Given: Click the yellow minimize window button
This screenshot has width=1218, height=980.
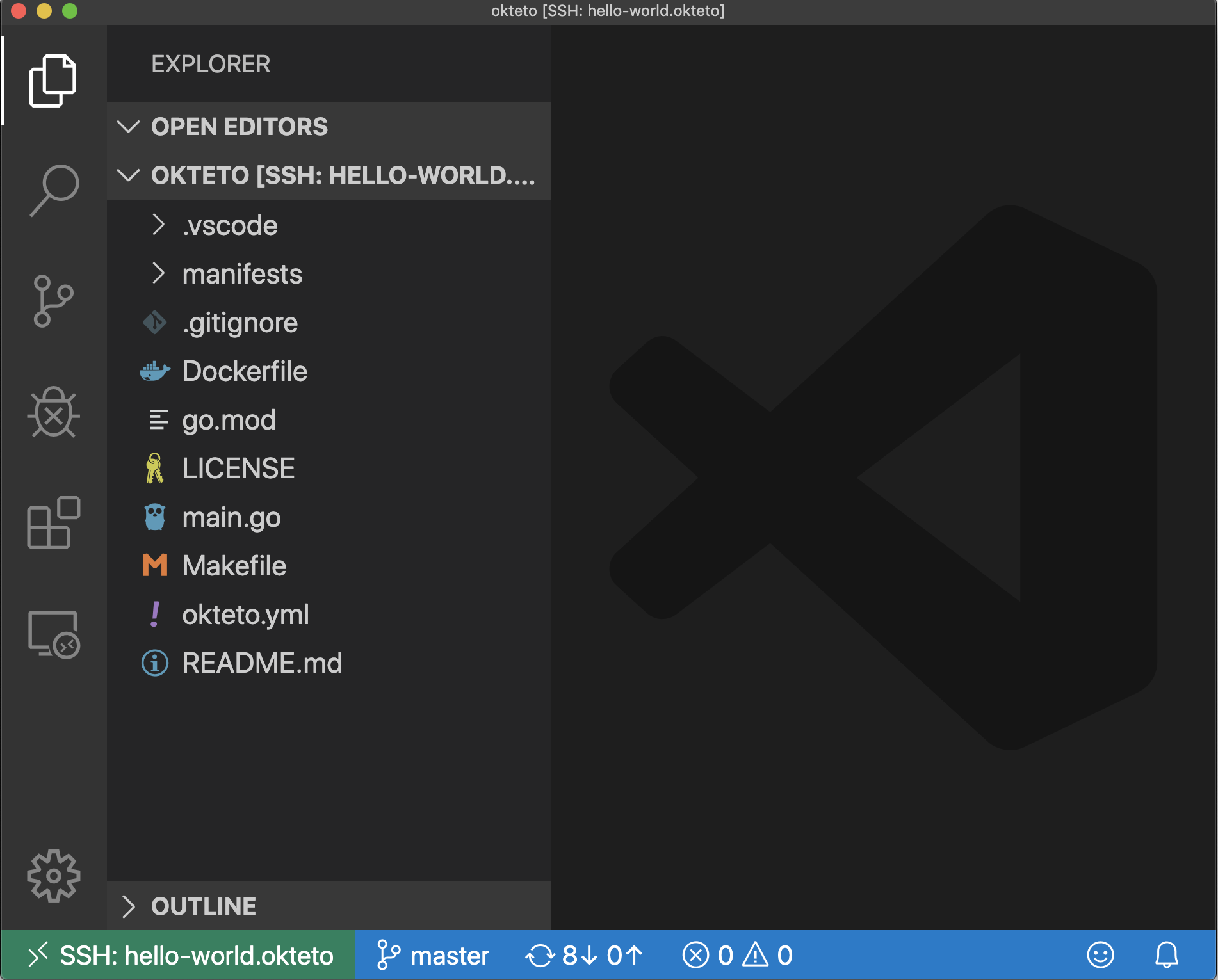Looking at the screenshot, I should coord(44,11).
